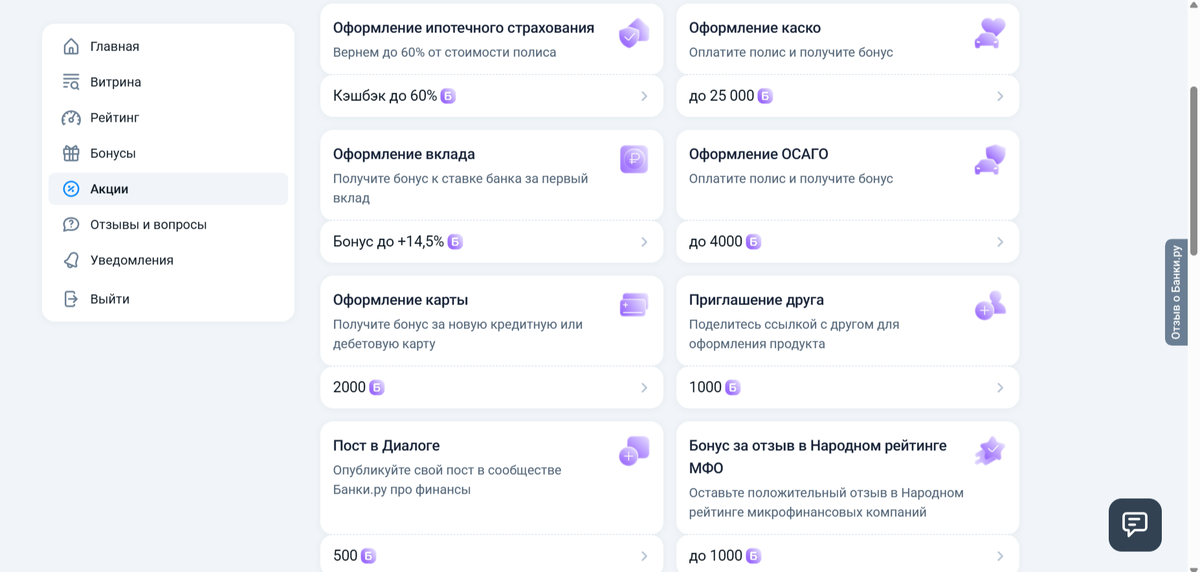The height and width of the screenshot is (572, 1200).
Task: Expand the Бонус до +14,5% chevron
Action: [x=644, y=242]
